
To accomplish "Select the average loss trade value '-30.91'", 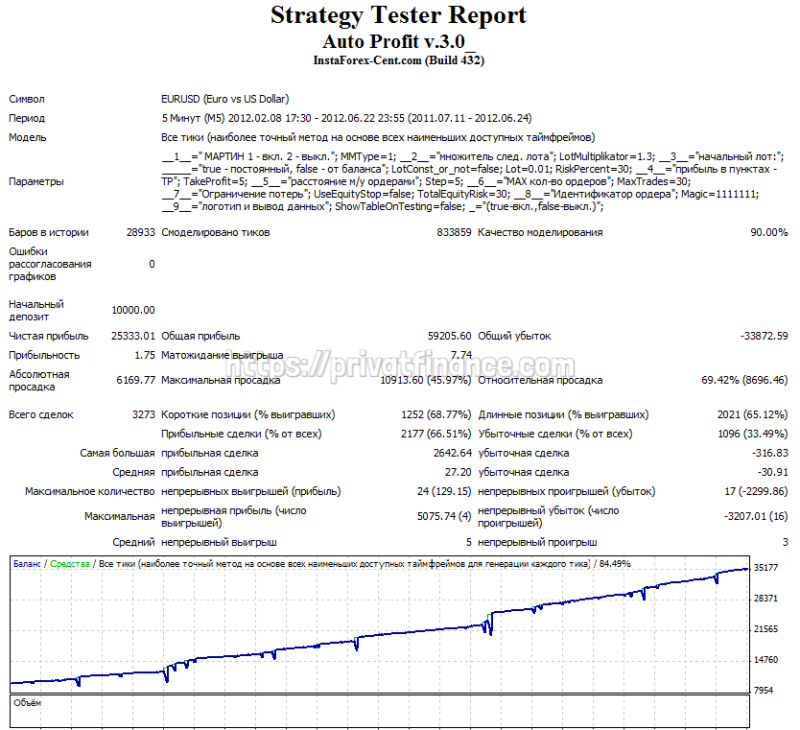I will pyautogui.click(x=772, y=472).
